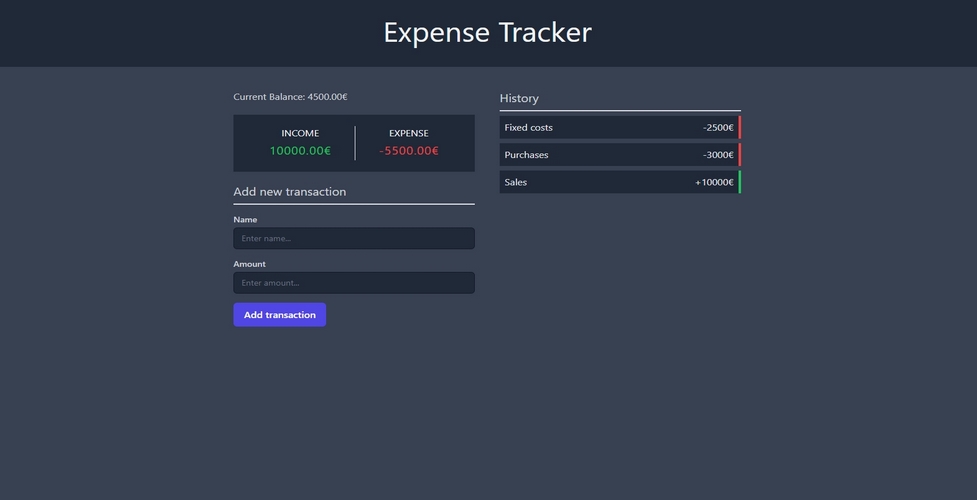Image resolution: width=977 pixels, height=500 pixels.
Task: Click the red expense total -5500.00€
Action: point(409,151)
